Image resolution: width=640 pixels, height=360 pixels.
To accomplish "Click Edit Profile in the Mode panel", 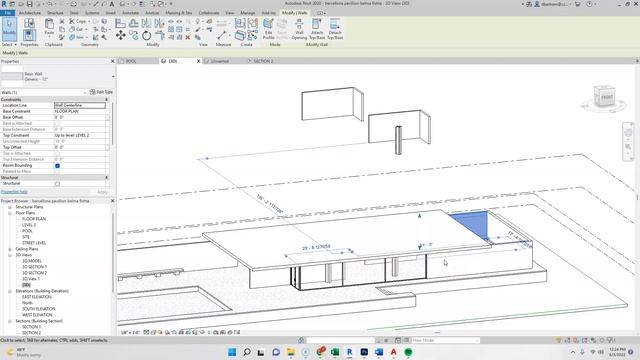I will 268,29.
